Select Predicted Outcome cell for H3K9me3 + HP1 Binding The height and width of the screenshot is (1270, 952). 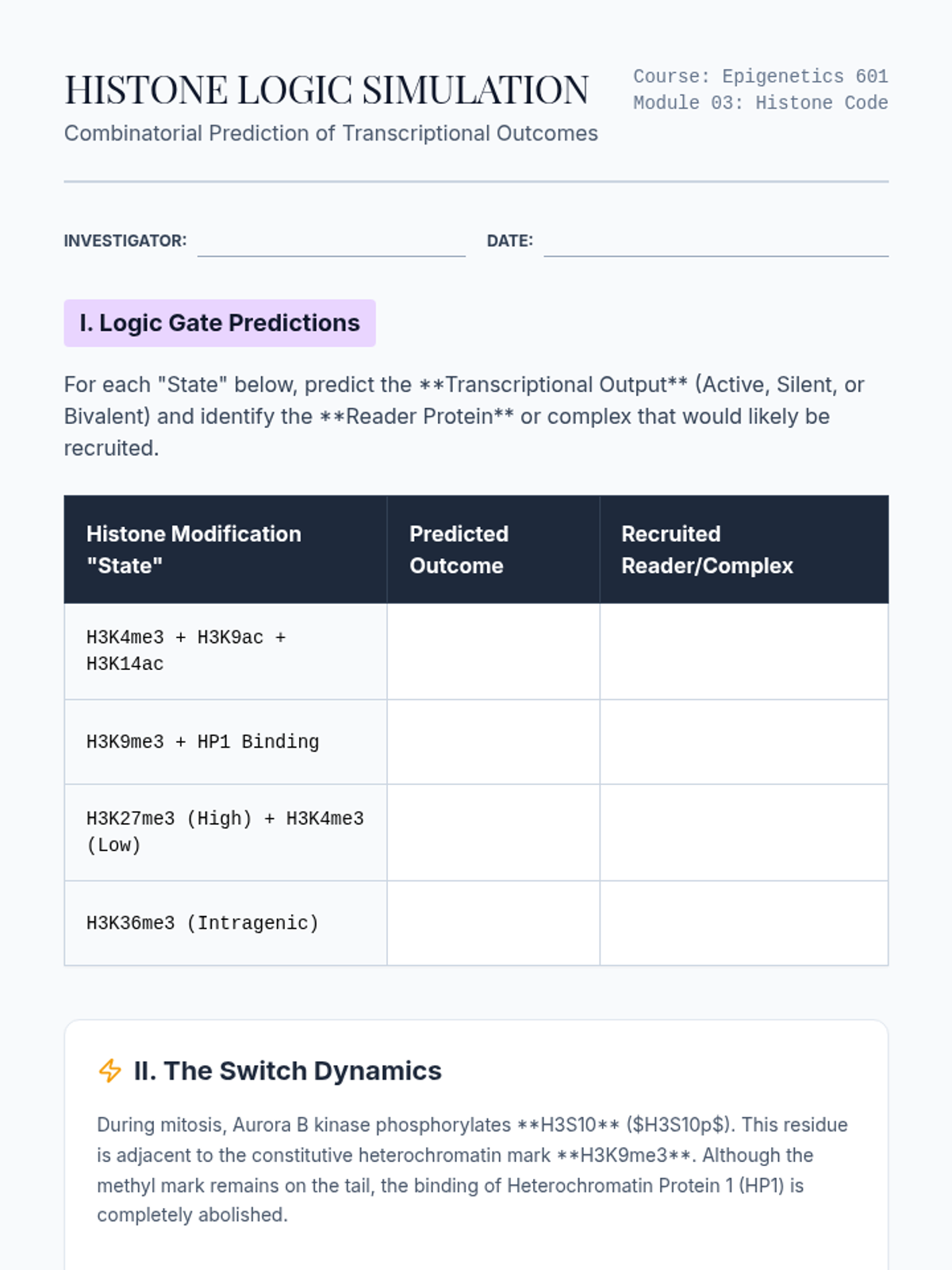click(493, 741)
